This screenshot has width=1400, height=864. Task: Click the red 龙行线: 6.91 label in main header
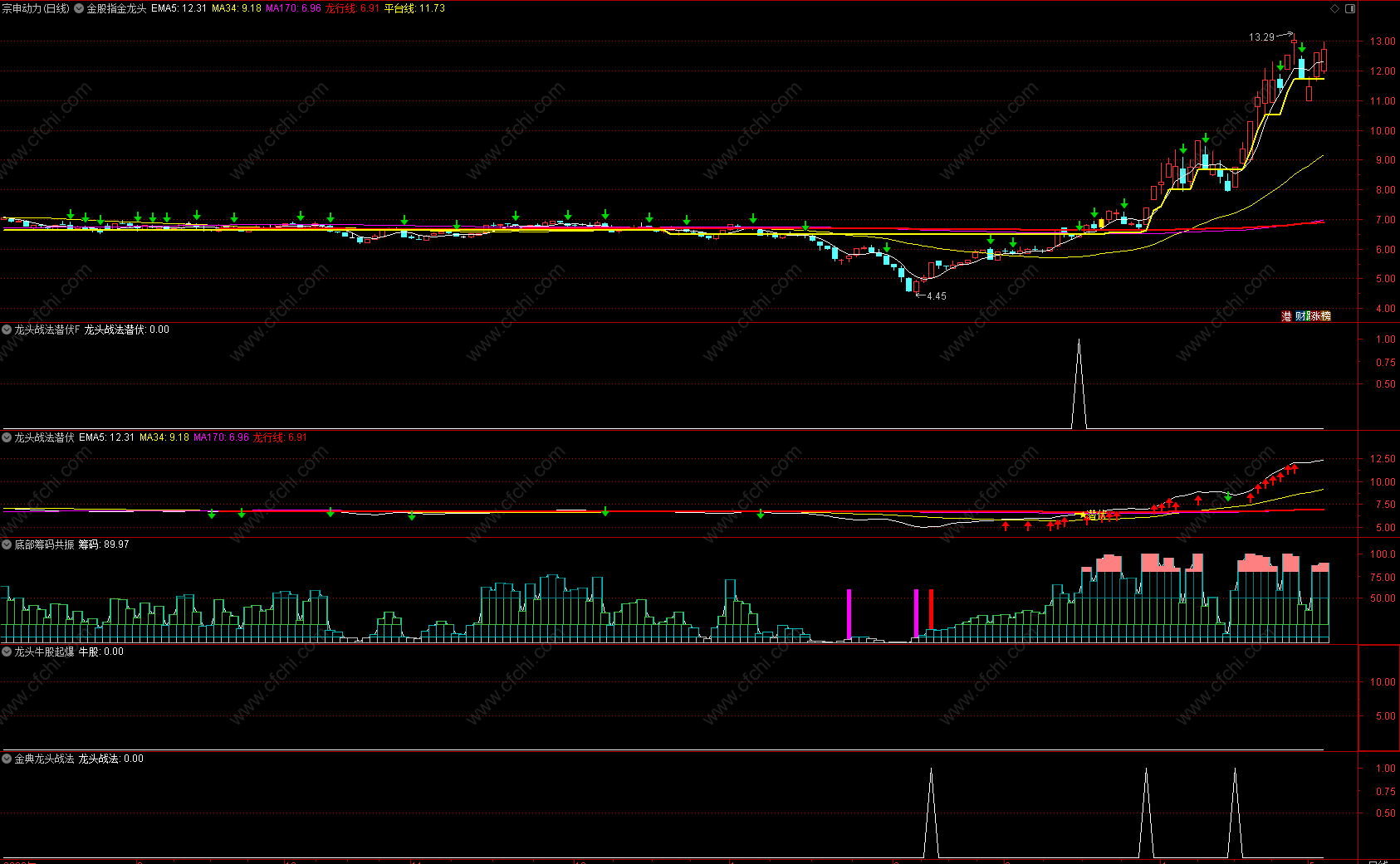352,8
